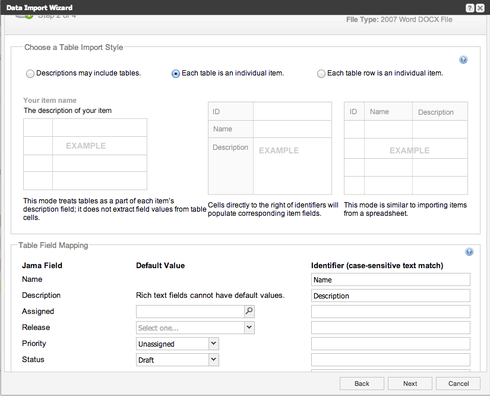Select 'Each table is an individual item'

point(175,74)
